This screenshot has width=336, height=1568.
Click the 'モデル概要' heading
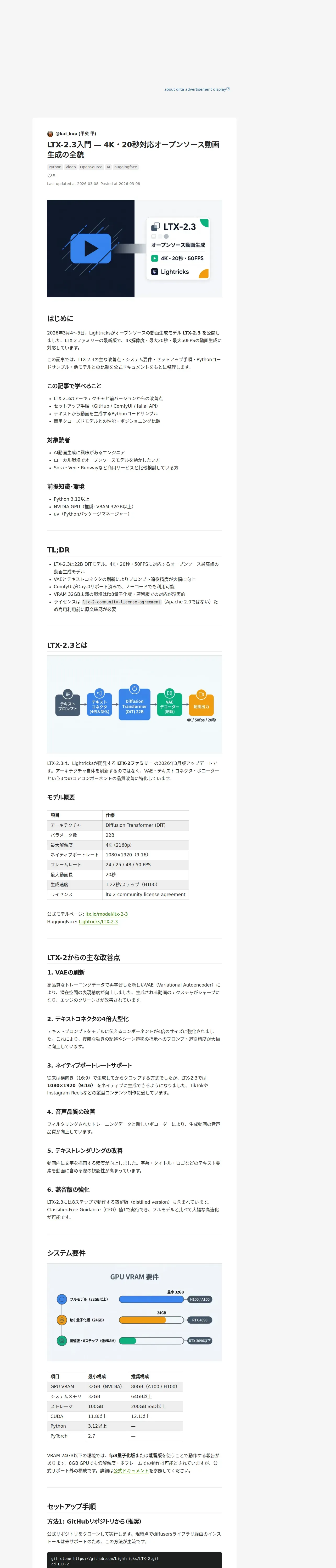pos(61,797)
